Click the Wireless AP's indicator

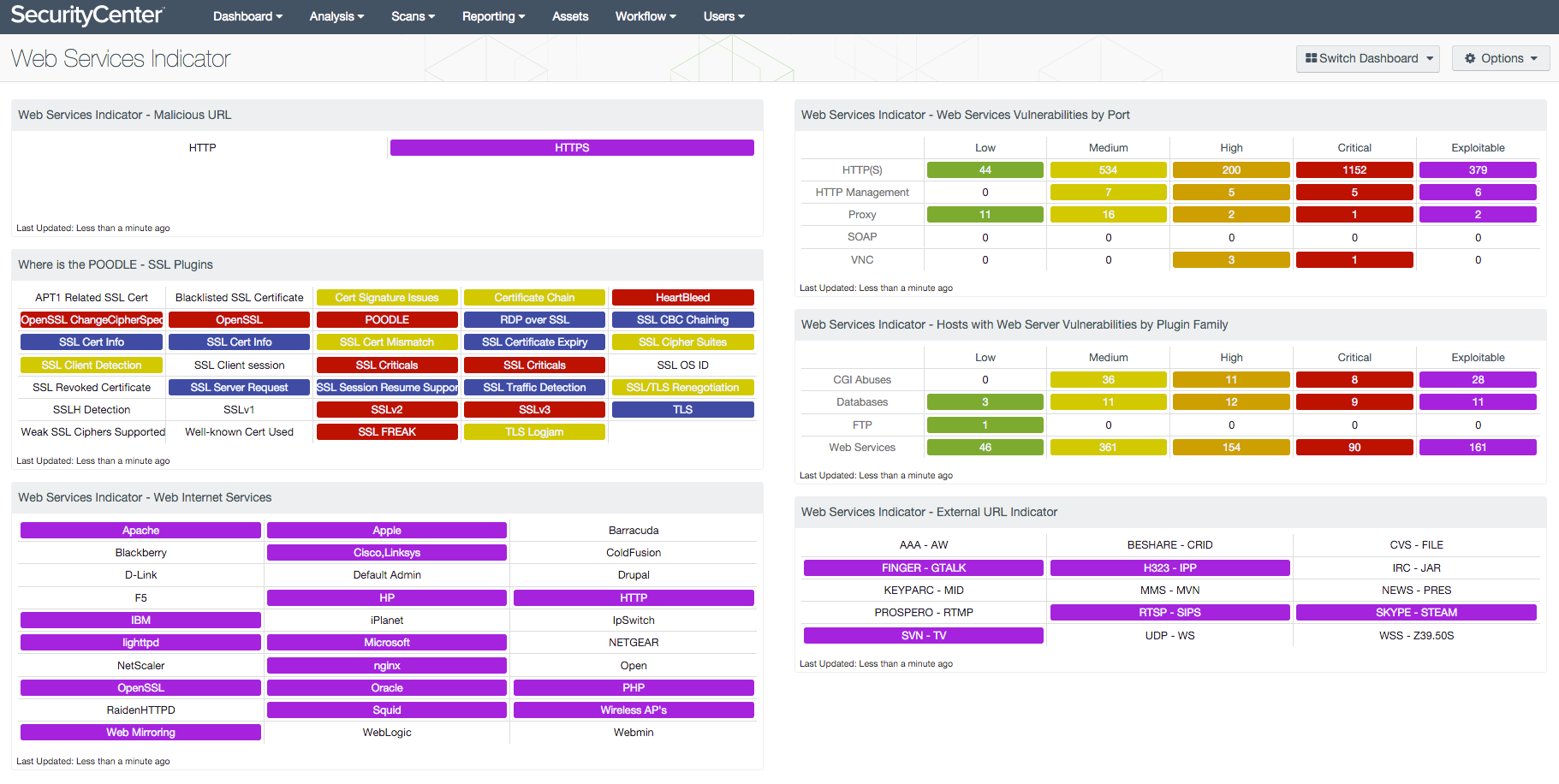tap(634, 710)
